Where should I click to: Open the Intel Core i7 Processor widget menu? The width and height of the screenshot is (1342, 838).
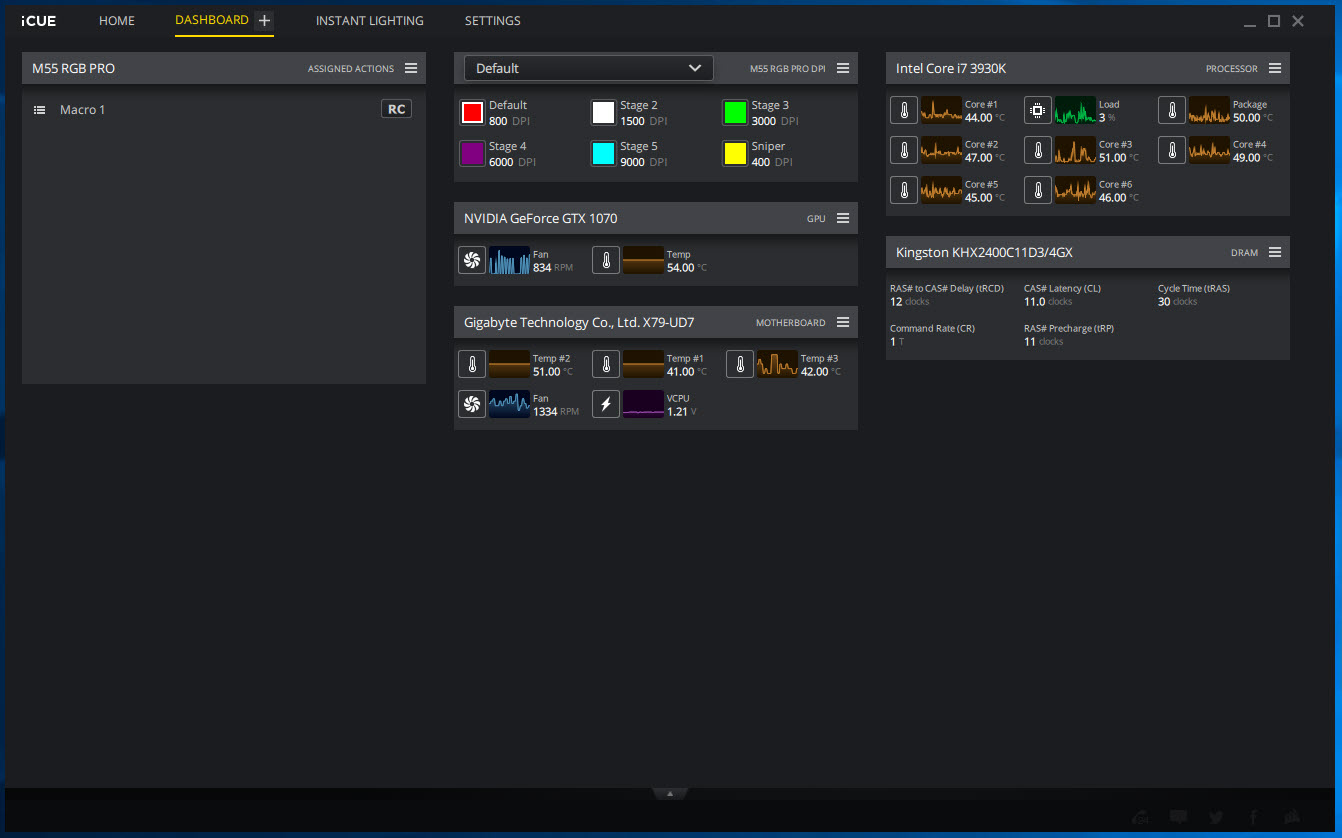click(1275, 68)
